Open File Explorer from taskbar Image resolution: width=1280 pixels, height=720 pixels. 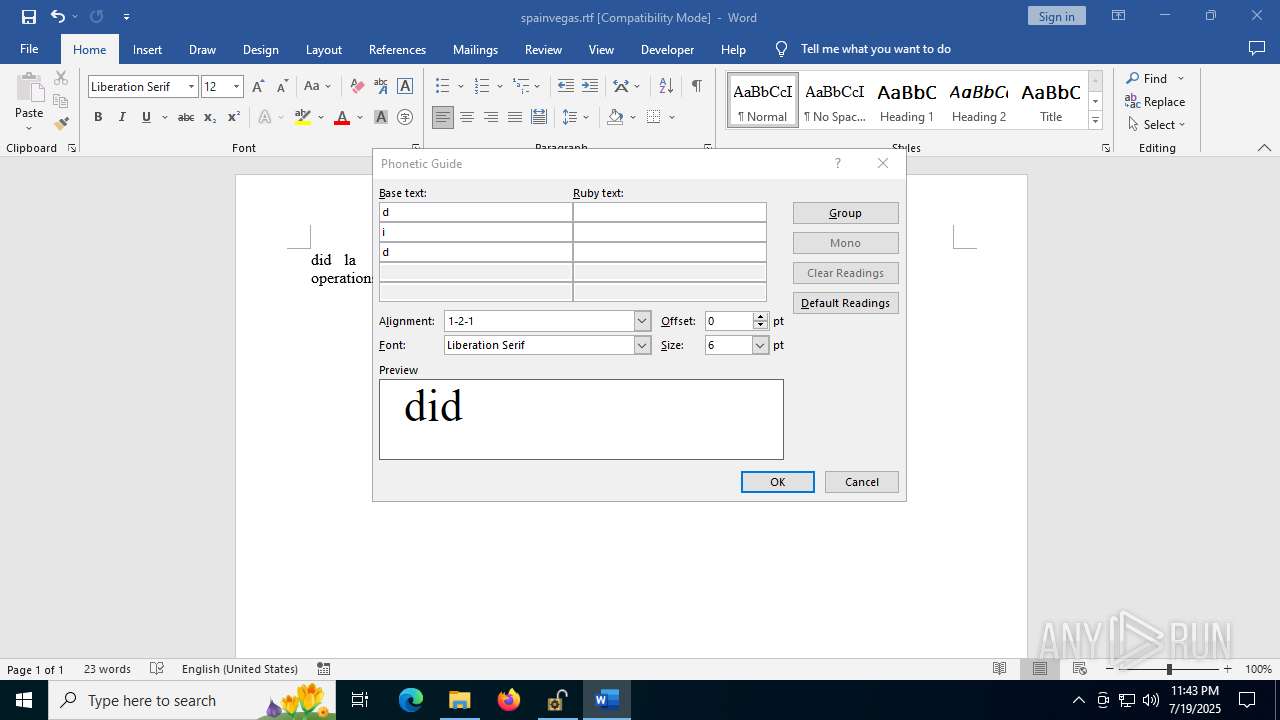[459, 700]
